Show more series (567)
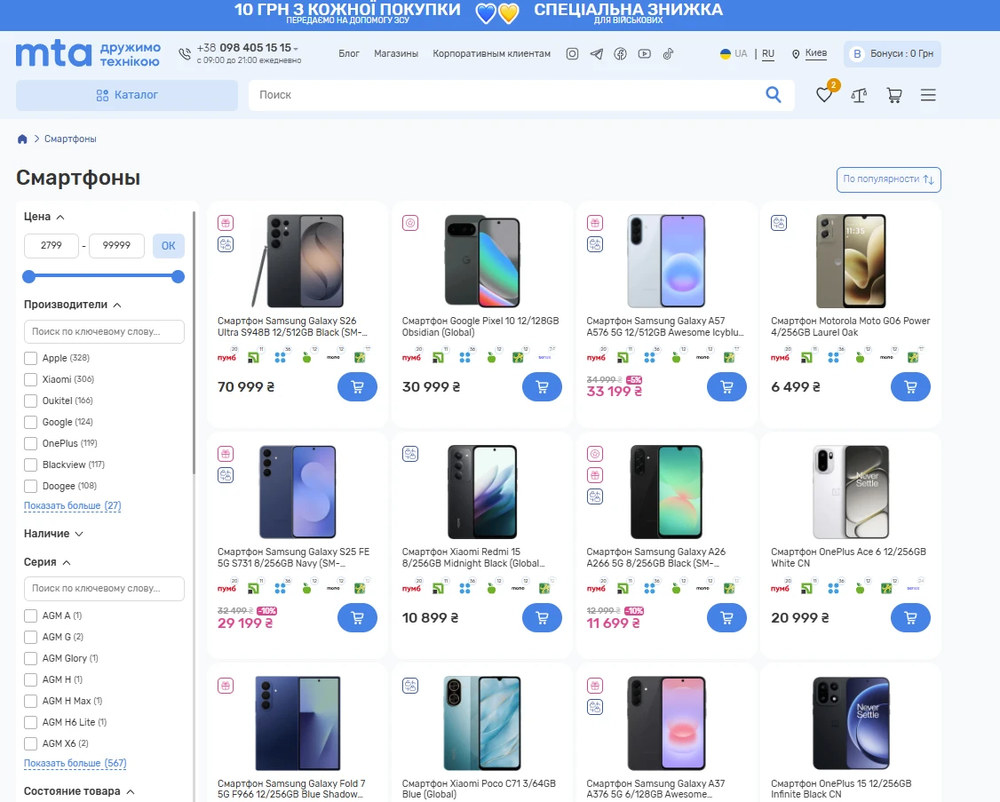The image size is (1000, 802). [75, 763]
